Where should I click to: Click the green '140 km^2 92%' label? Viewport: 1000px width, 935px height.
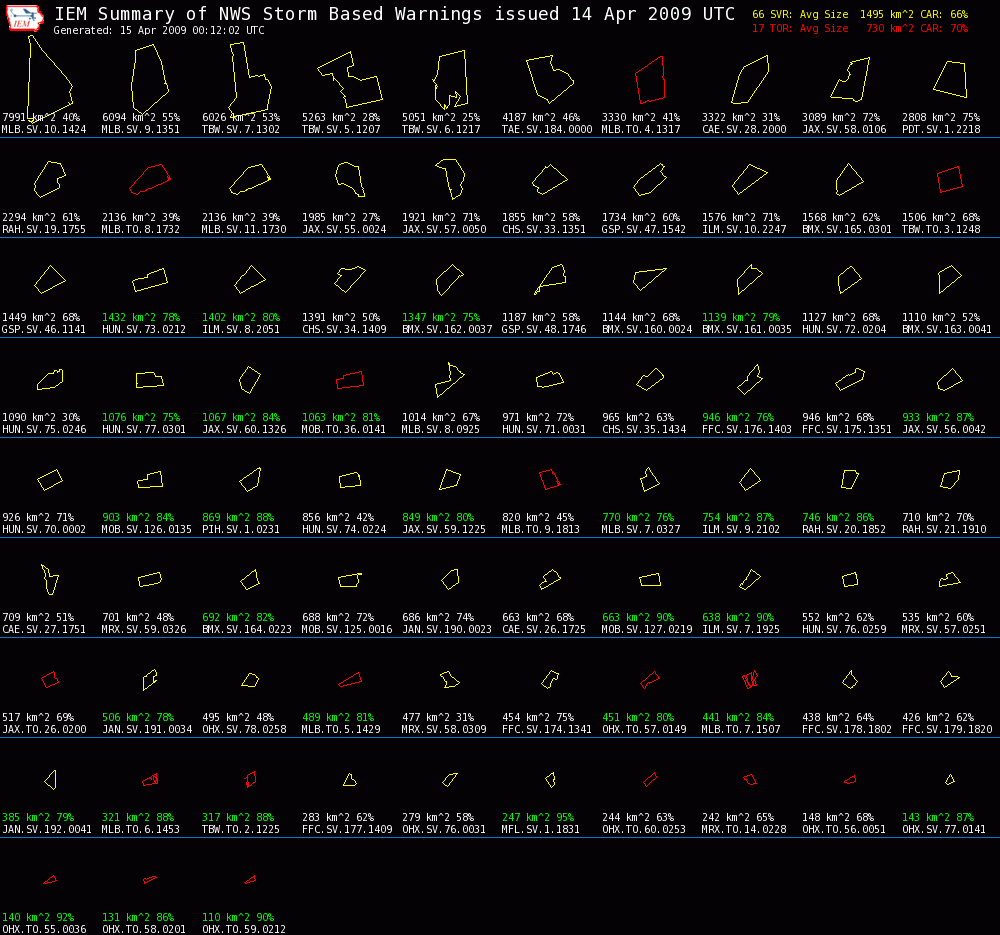click(x=38, y=917)
